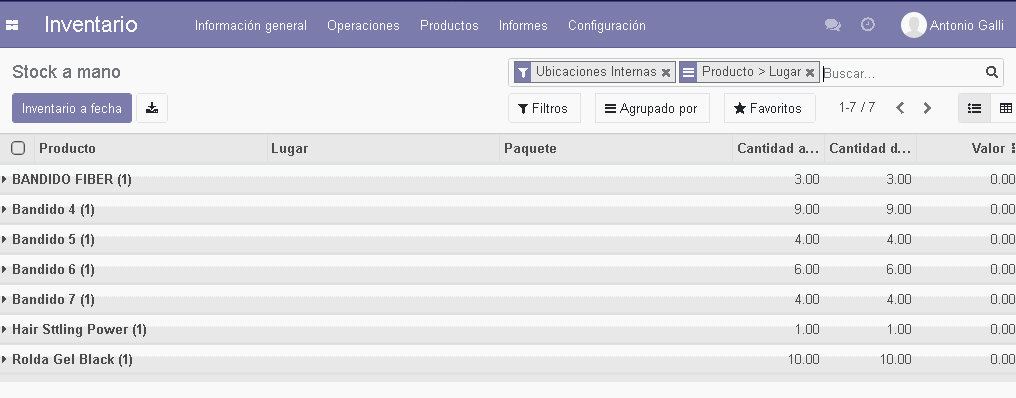Open the conversations chat icon
Viewport: 1016px width, 398px height.
[x=833, y=25]
